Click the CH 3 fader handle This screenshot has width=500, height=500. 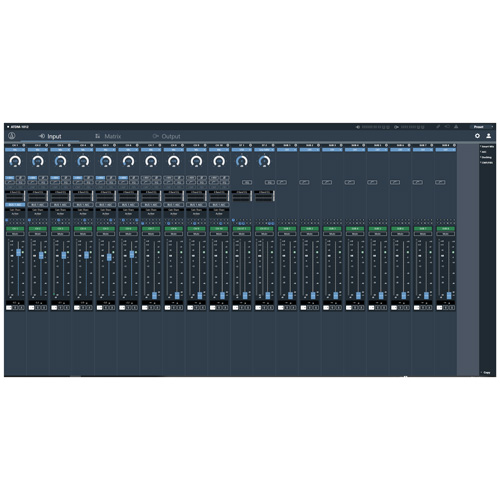pyautogui.click(x=64, y=255)
